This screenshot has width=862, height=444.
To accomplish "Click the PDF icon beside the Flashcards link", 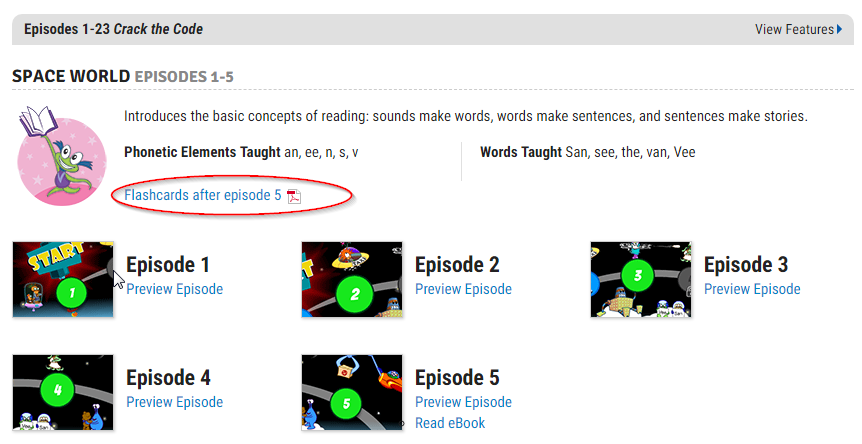I will coord(294,196).
